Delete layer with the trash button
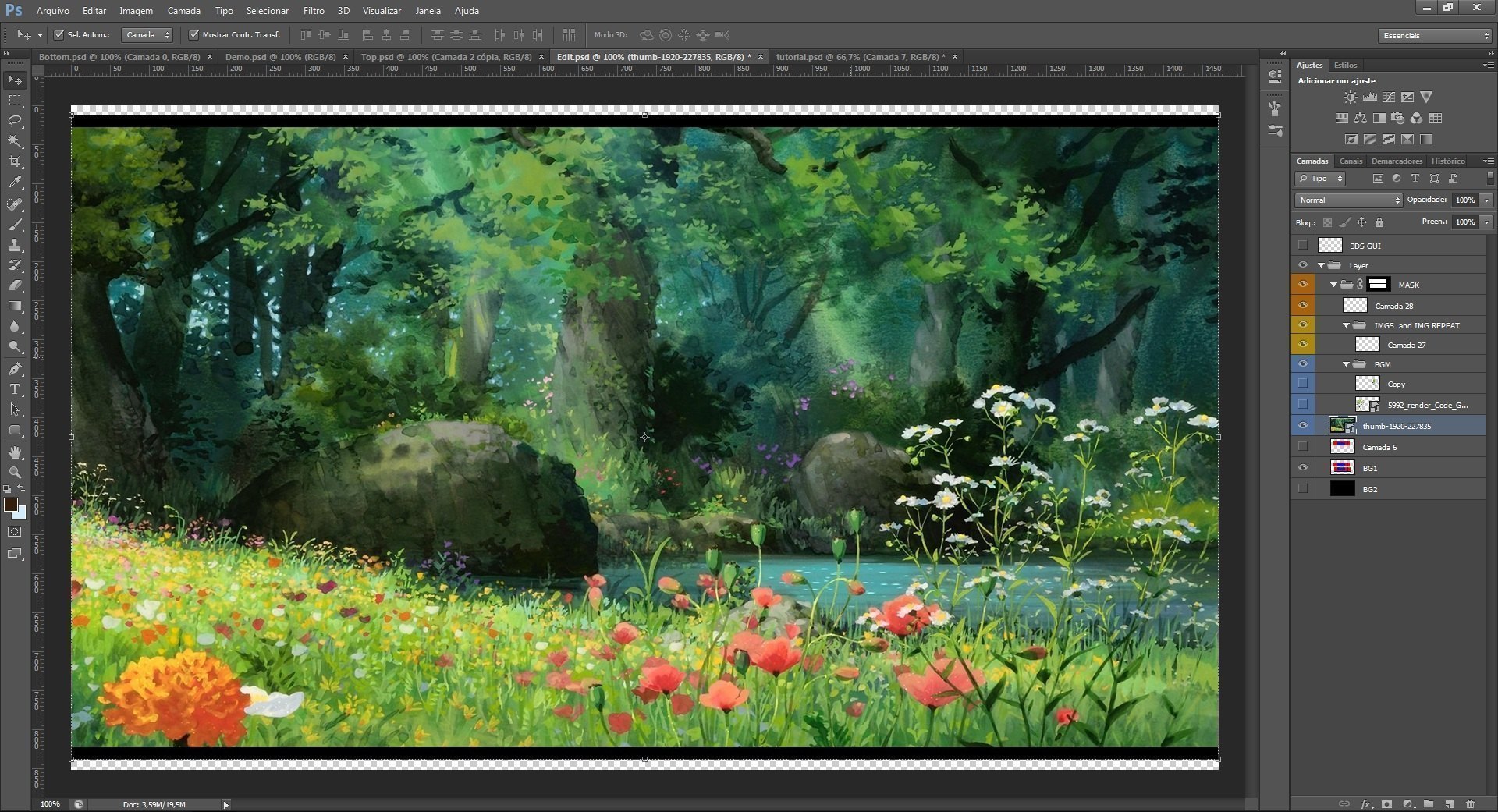 [x=1470, y=804]
